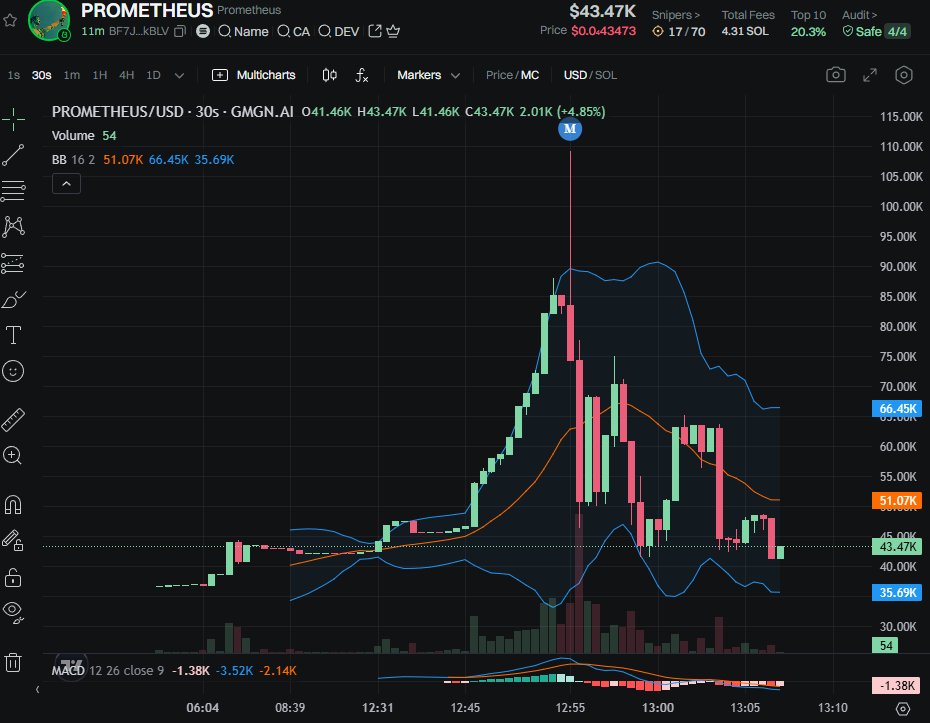
Task: Switch chart to the 1m interval
Action: tap(72, 75)
